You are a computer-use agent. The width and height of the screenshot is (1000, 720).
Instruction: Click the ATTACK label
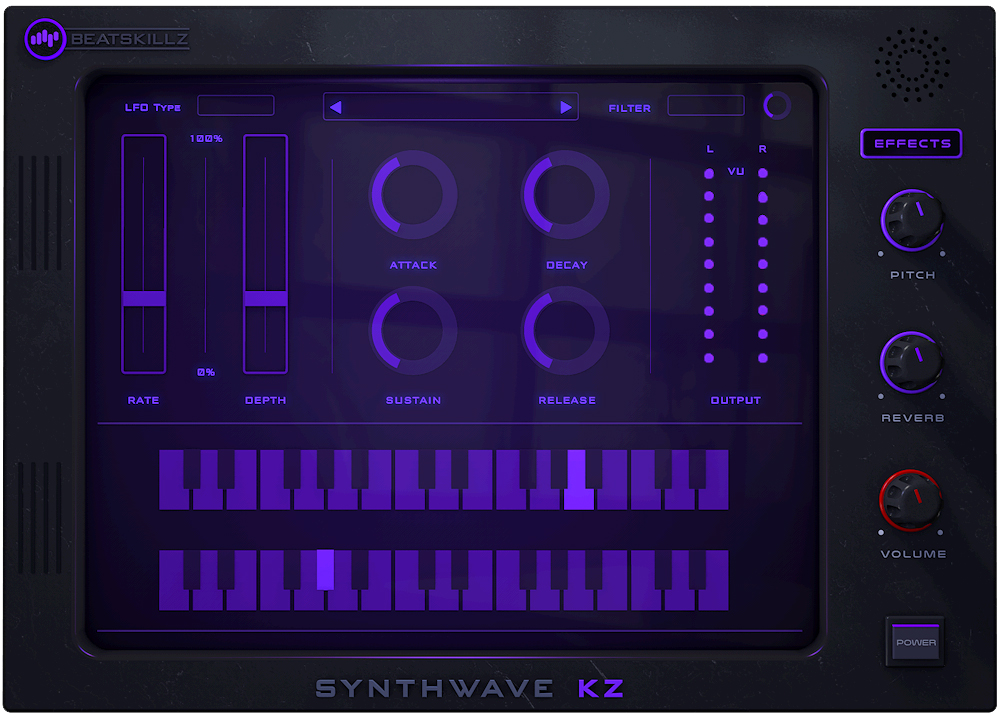pyautogui.click(x=413, y=265)
